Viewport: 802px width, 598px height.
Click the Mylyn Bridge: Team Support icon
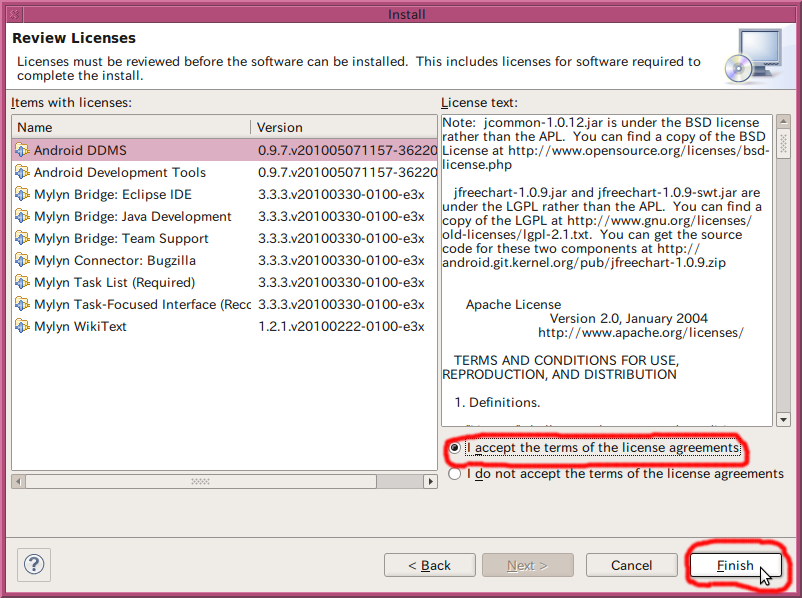[22, 238]
